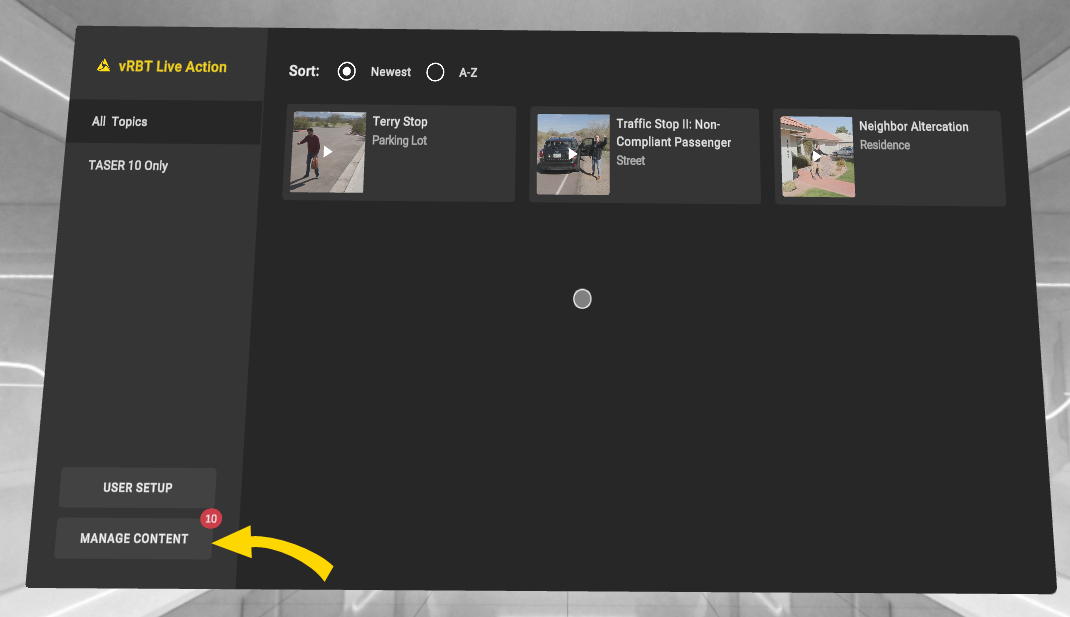Switch to the All Topics category
The image size is (1070, 617).
[x=120, y=122]
